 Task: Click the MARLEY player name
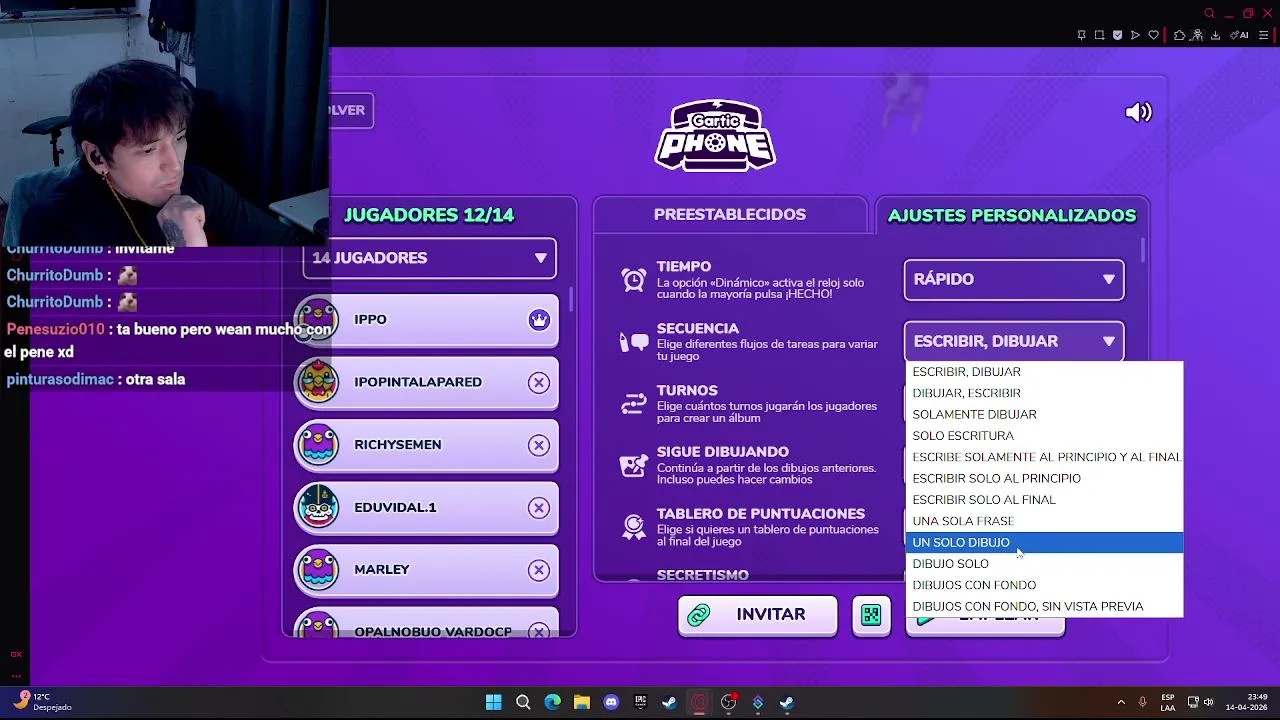point(382,570)
